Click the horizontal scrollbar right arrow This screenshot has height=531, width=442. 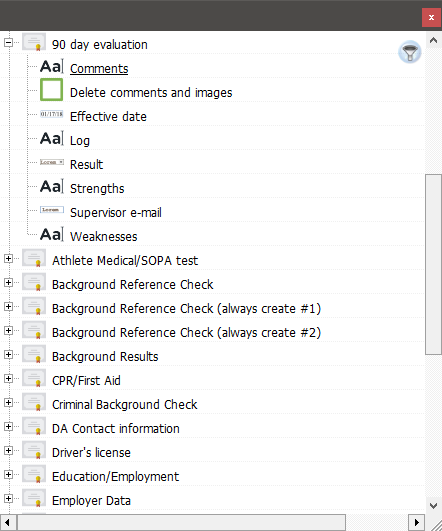(416, 522)
